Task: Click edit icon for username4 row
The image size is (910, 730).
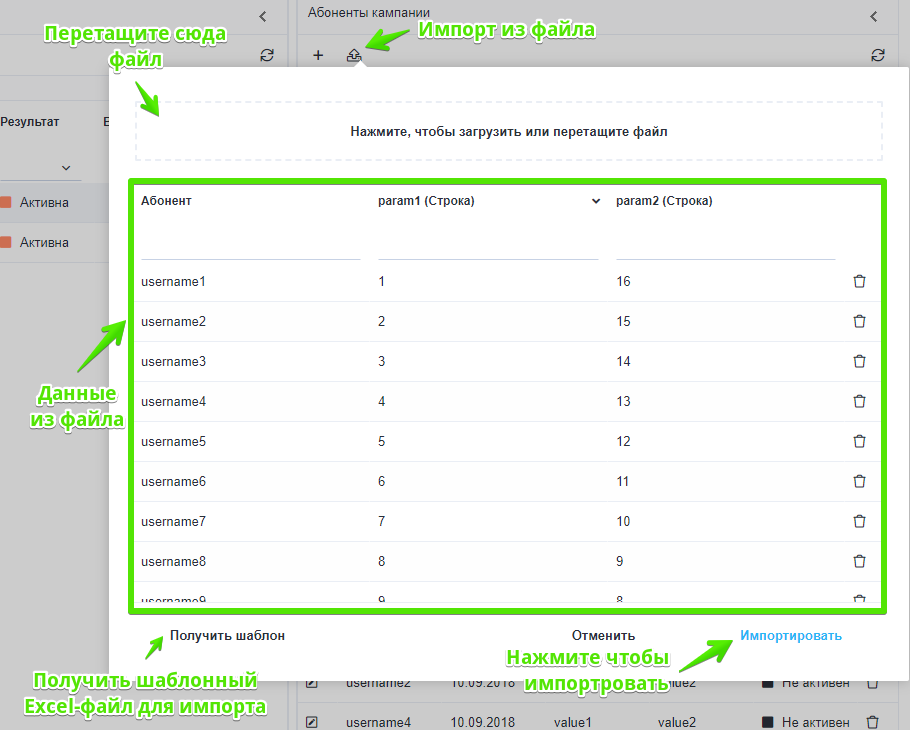Action: pos(312,722)
